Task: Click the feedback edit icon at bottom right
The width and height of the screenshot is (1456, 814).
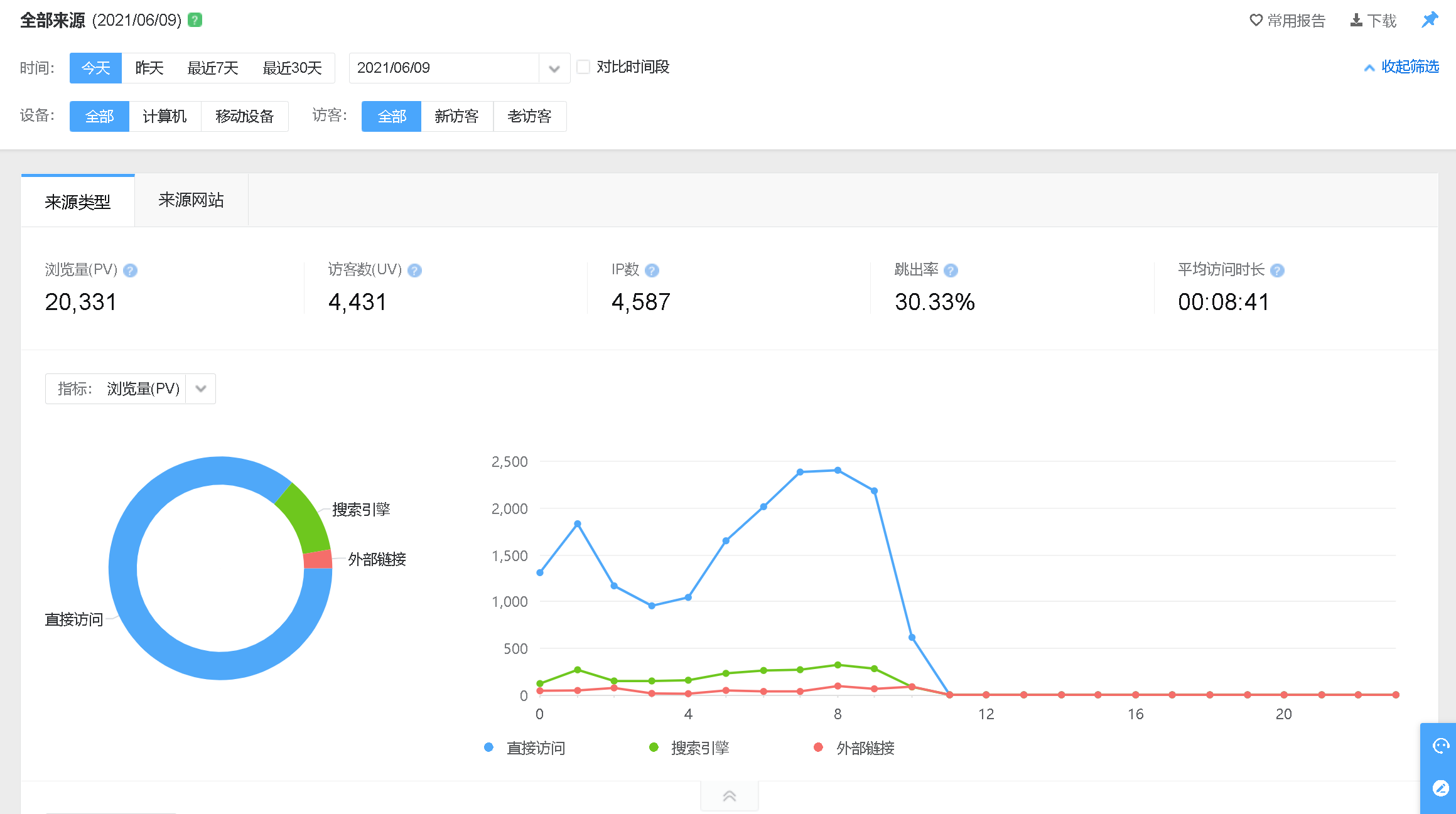Action: [x=1440, y=788]
